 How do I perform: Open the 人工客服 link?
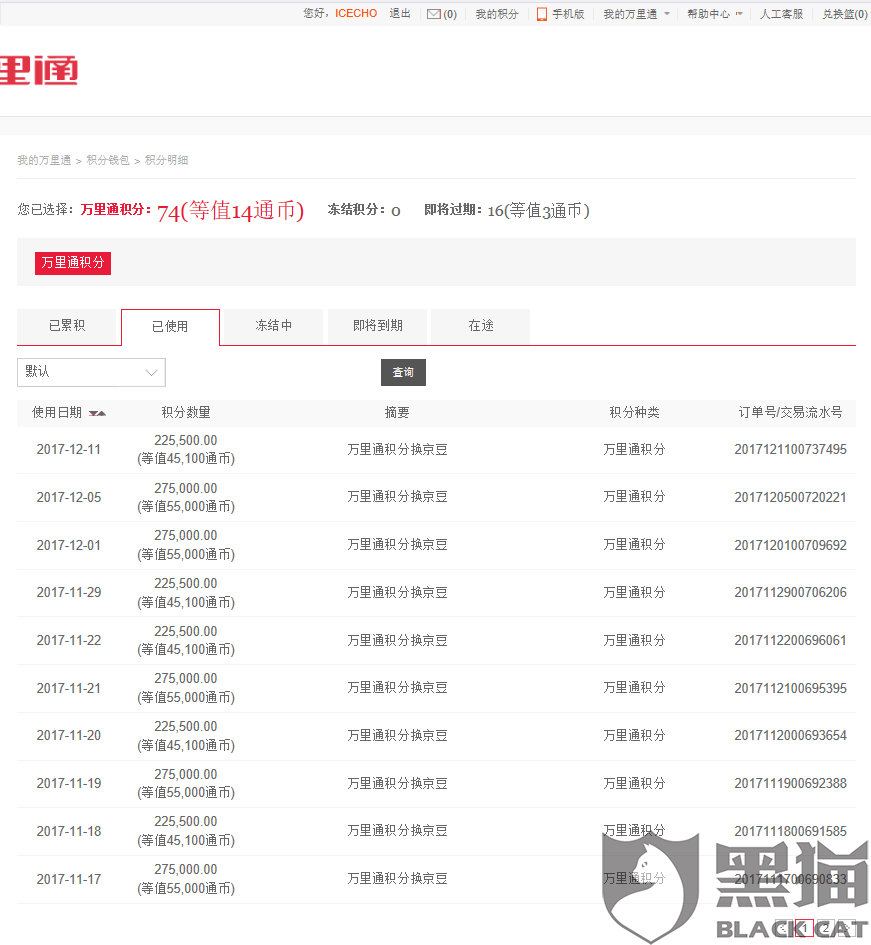[x=781, y=14]
